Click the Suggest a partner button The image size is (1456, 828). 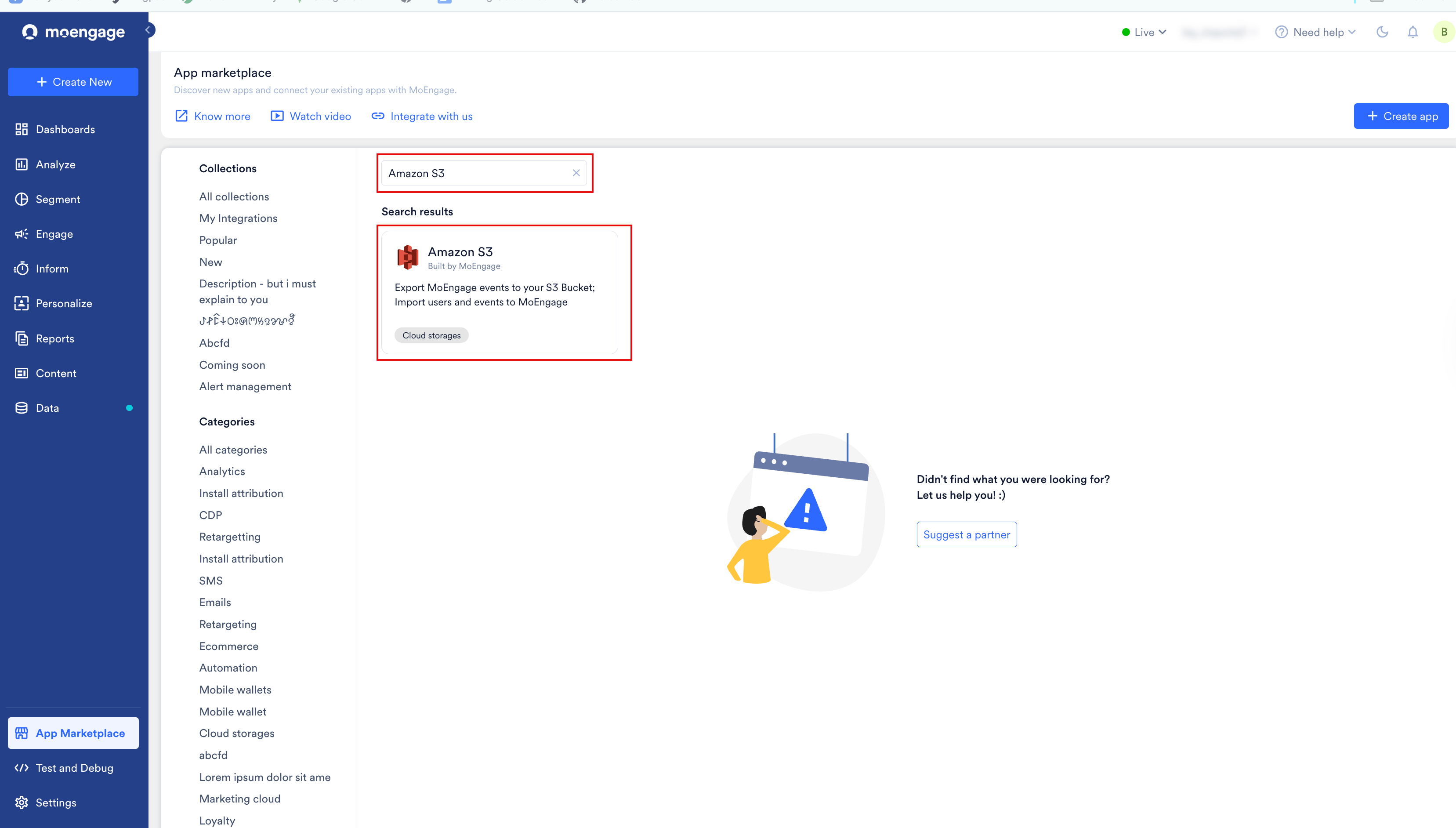pos(966,534)
